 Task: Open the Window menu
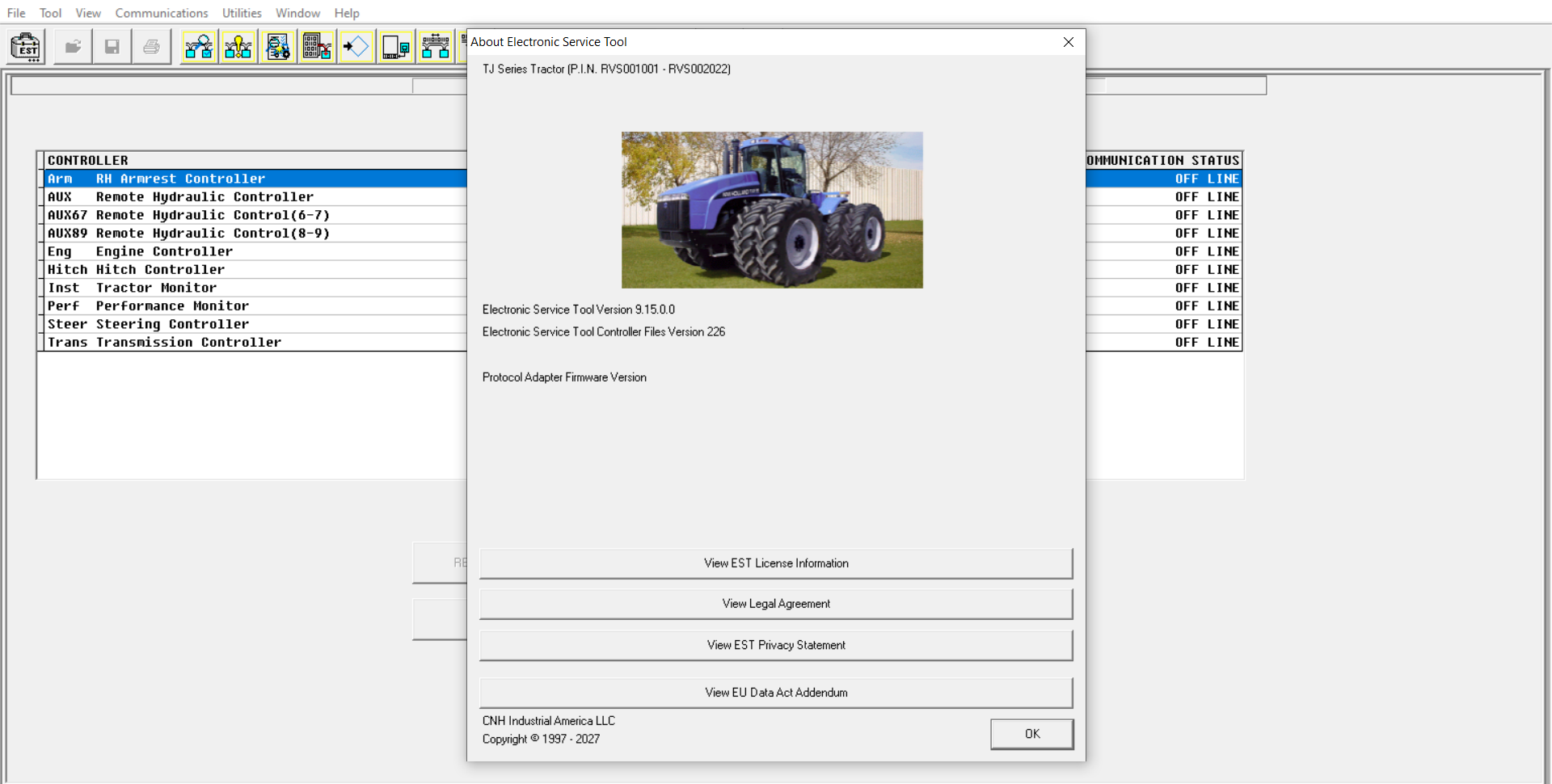point(297,13)
